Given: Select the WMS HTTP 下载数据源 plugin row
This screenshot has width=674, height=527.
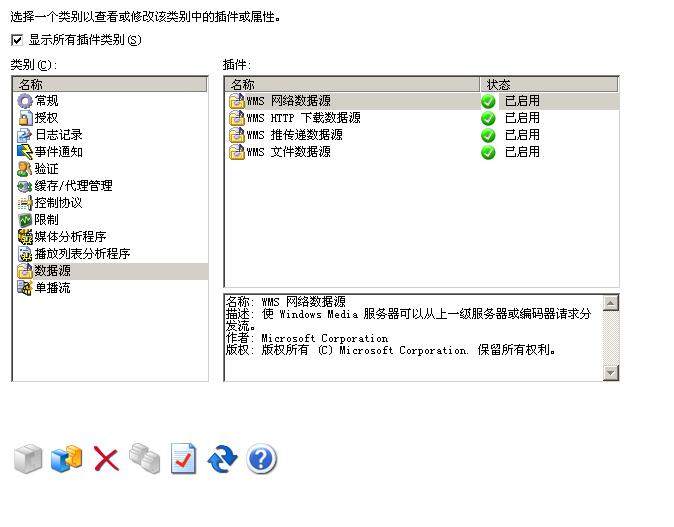Looking at the screenshot, I should pos(422,118).
